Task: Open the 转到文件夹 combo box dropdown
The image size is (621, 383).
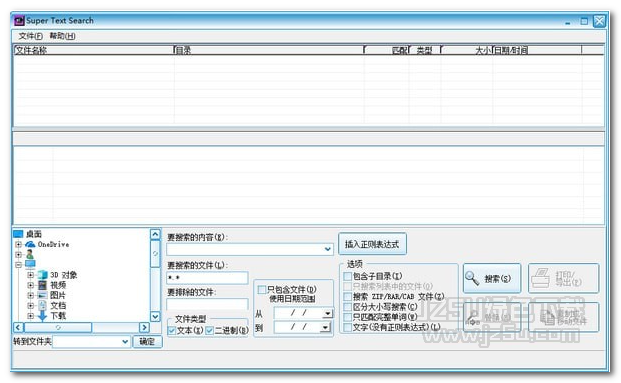Action: (125, 341)
